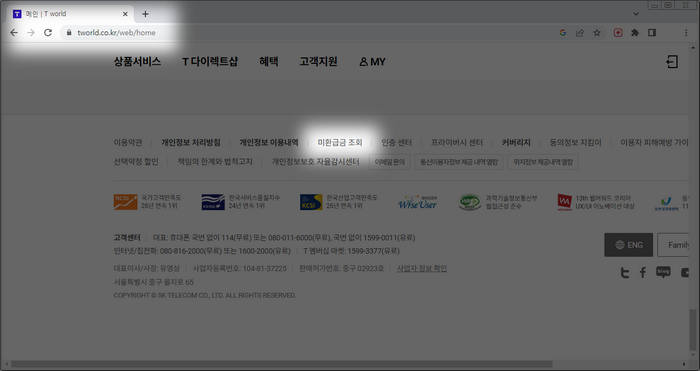Open the 프라이버시 센터 link

457,142
